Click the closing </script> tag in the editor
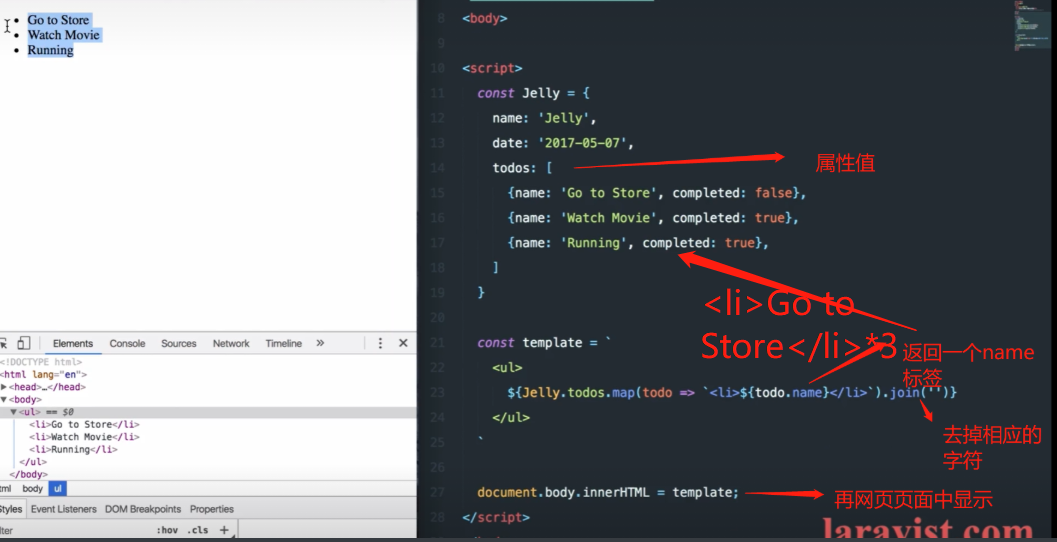The image size is (1057, 542). coord(496,517)
